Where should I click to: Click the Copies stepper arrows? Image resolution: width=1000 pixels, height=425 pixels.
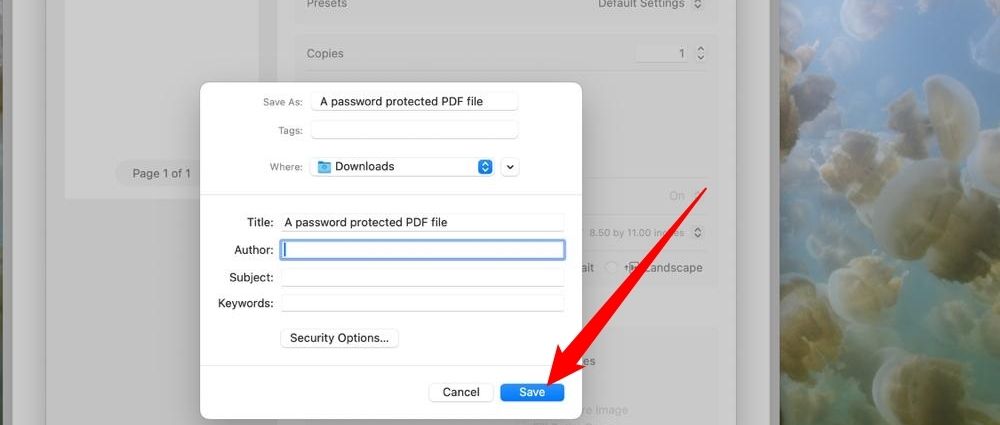click(x=700, y=54)
